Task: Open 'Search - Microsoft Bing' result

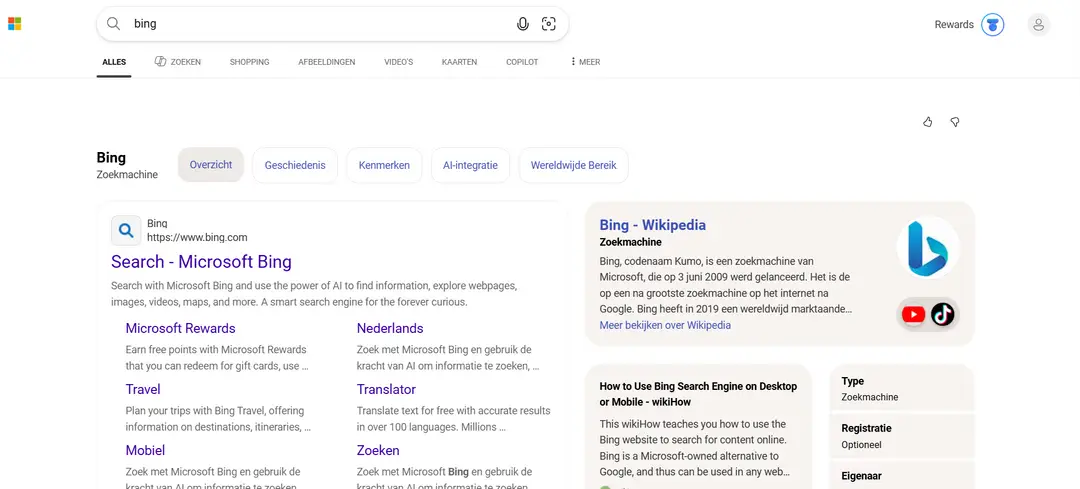Action: tap(201, 262)
